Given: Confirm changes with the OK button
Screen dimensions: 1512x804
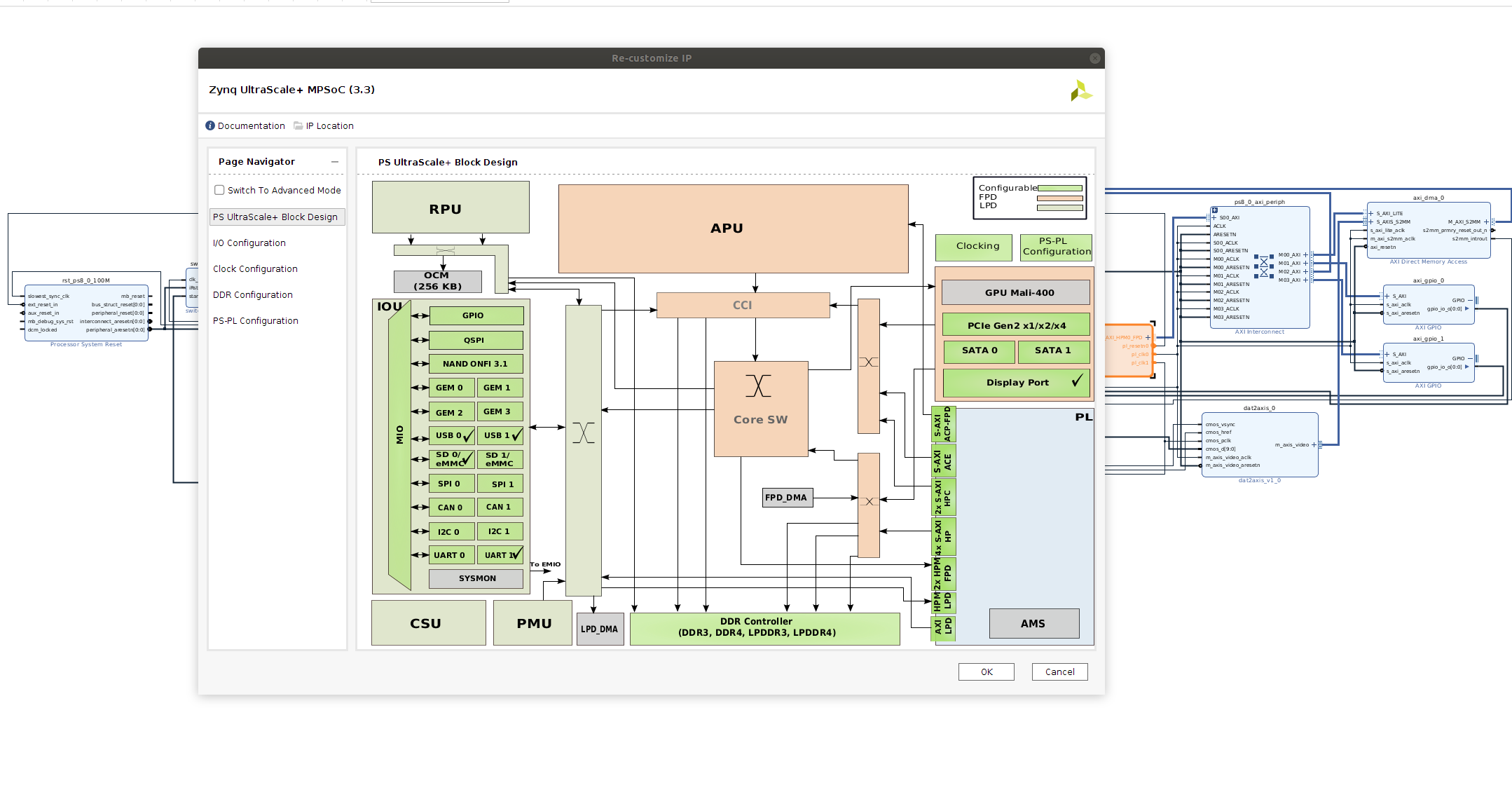Looking at the screenshot, I should pos(986,672).
